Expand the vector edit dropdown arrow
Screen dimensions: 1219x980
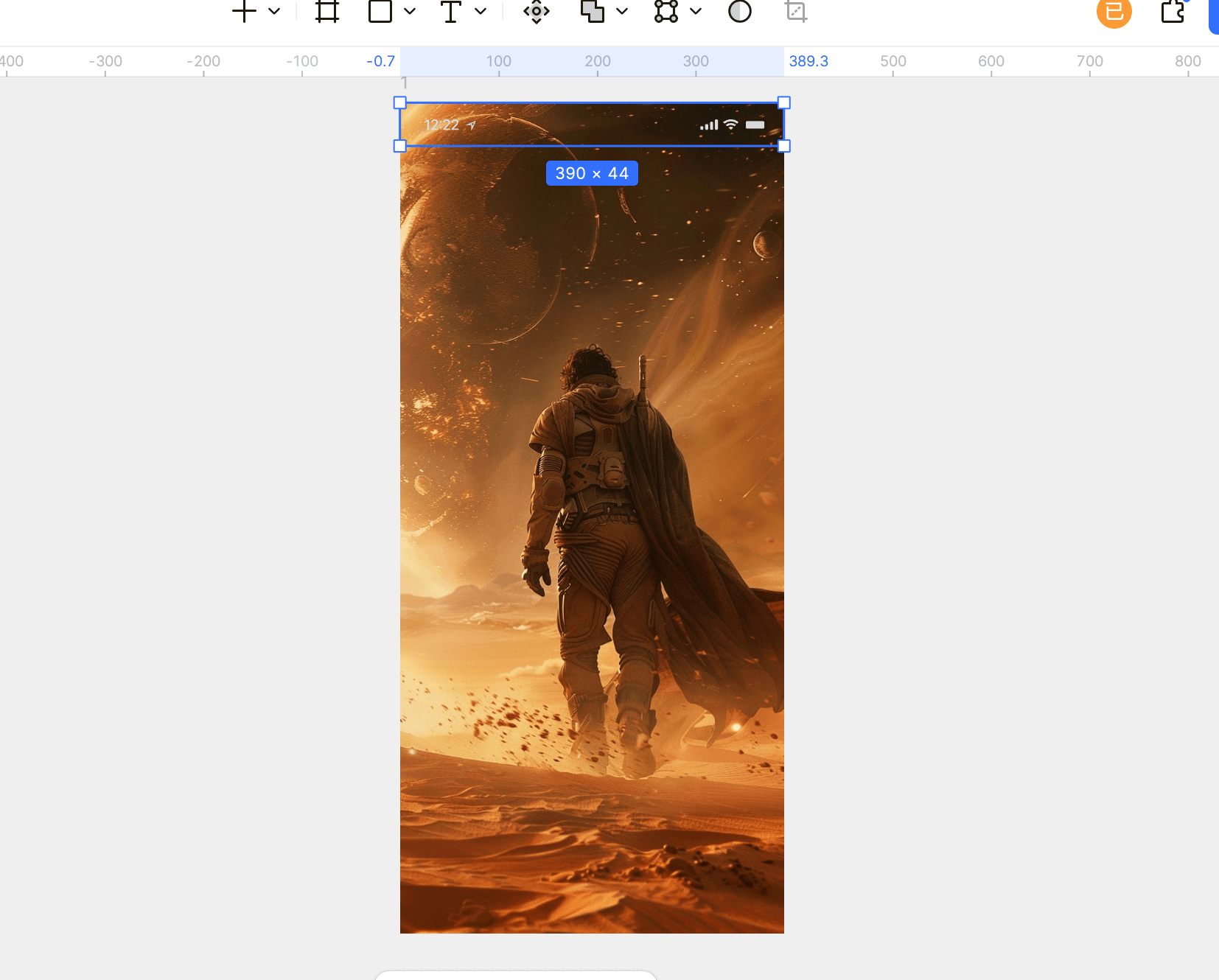(696, 11)
